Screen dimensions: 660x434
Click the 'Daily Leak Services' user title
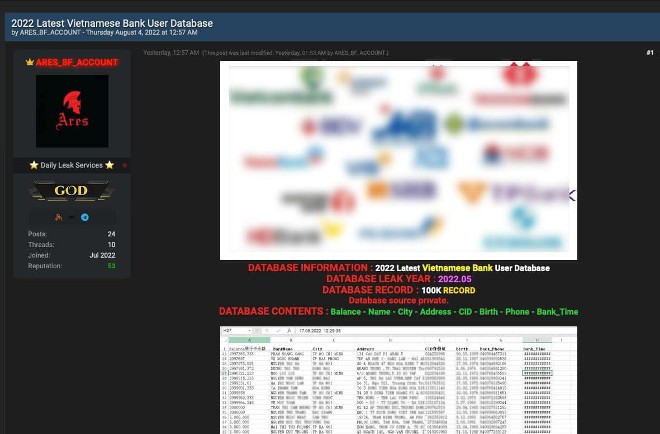tap(72, 165)
